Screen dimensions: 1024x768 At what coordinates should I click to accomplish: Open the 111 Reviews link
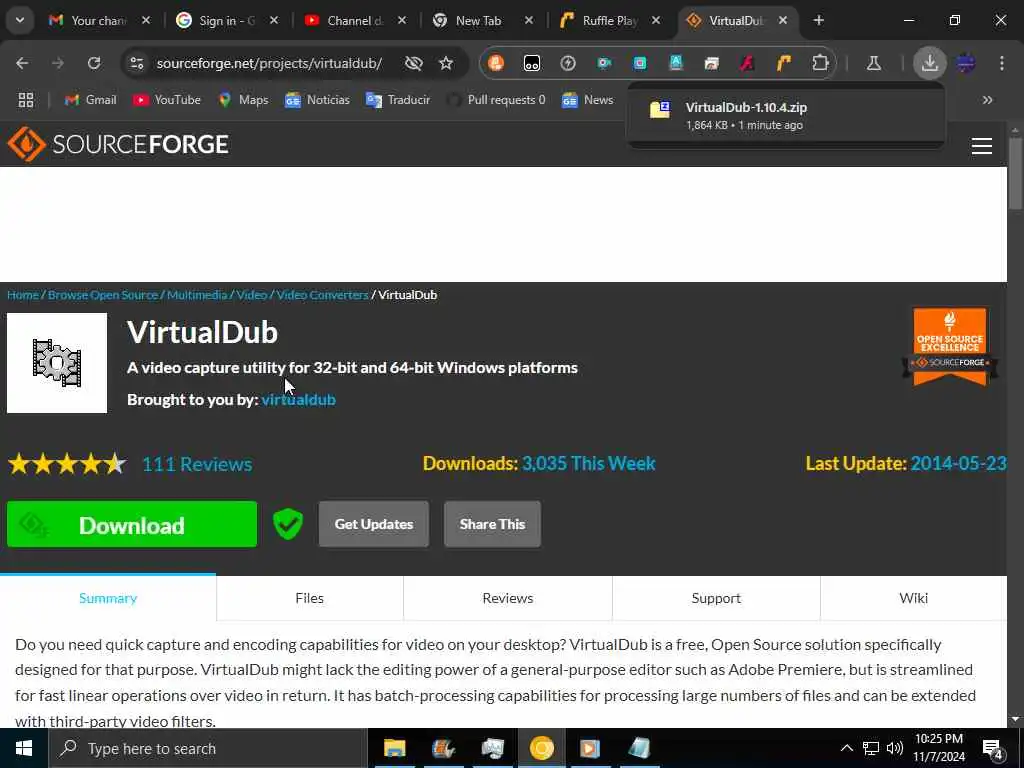(197, 464)
